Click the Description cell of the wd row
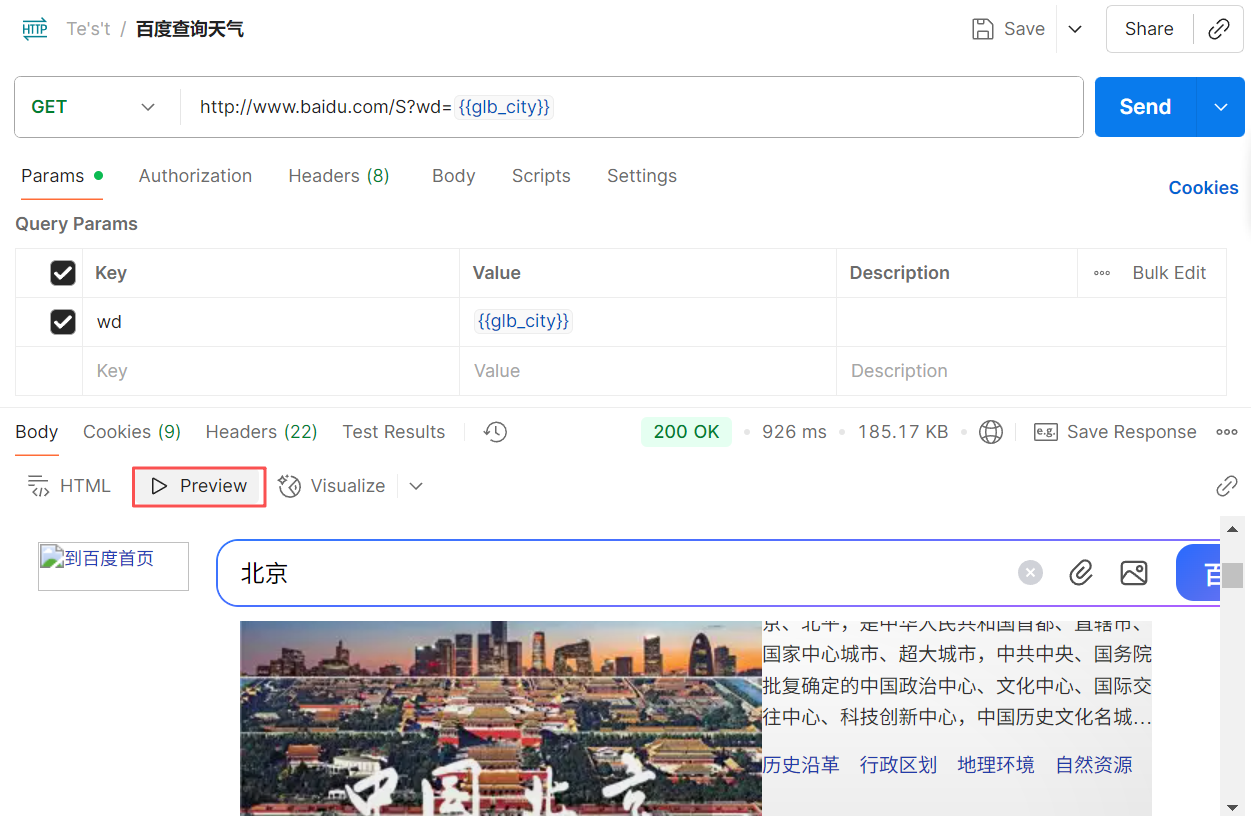Viewport: 1251px width, 816px height. click(x=1031, y=322)
